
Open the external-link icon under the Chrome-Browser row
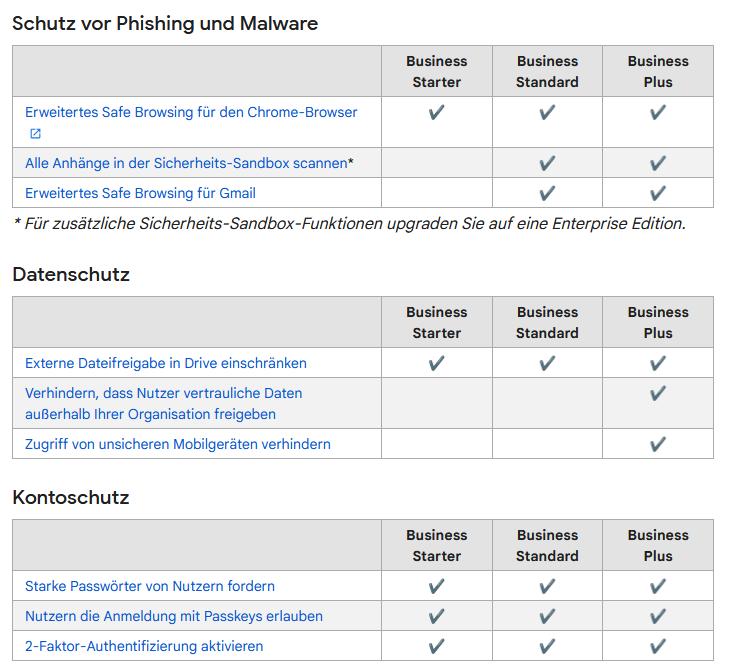pos(36,134)
